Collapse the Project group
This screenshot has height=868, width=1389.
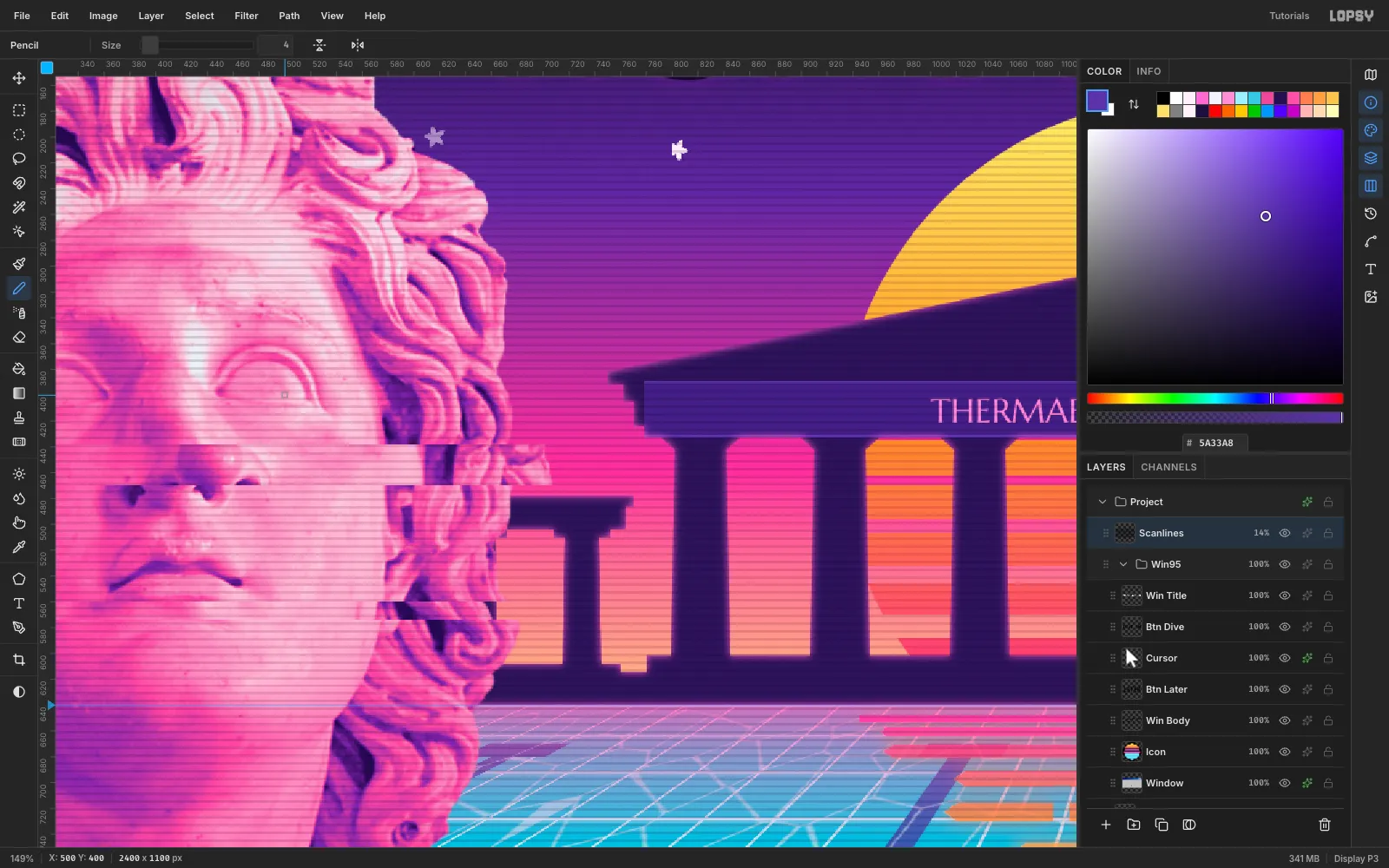click(1103, 502)
